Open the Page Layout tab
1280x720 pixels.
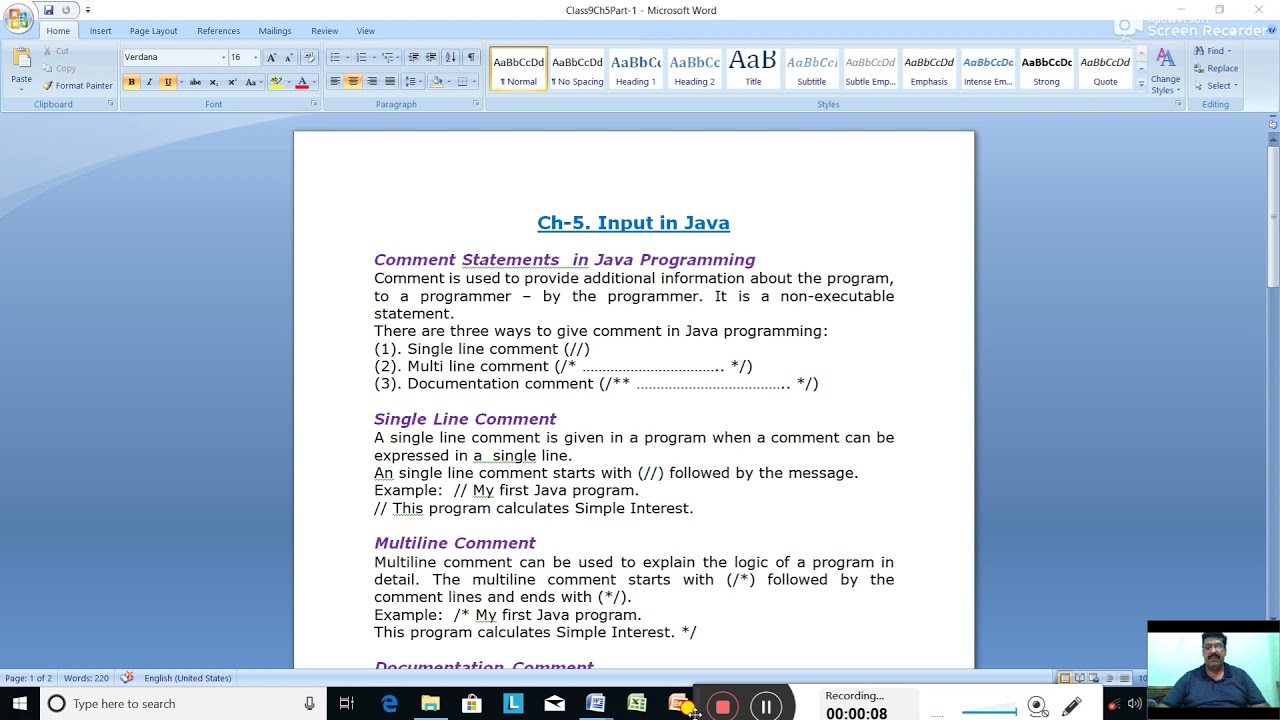coord(153,31)
